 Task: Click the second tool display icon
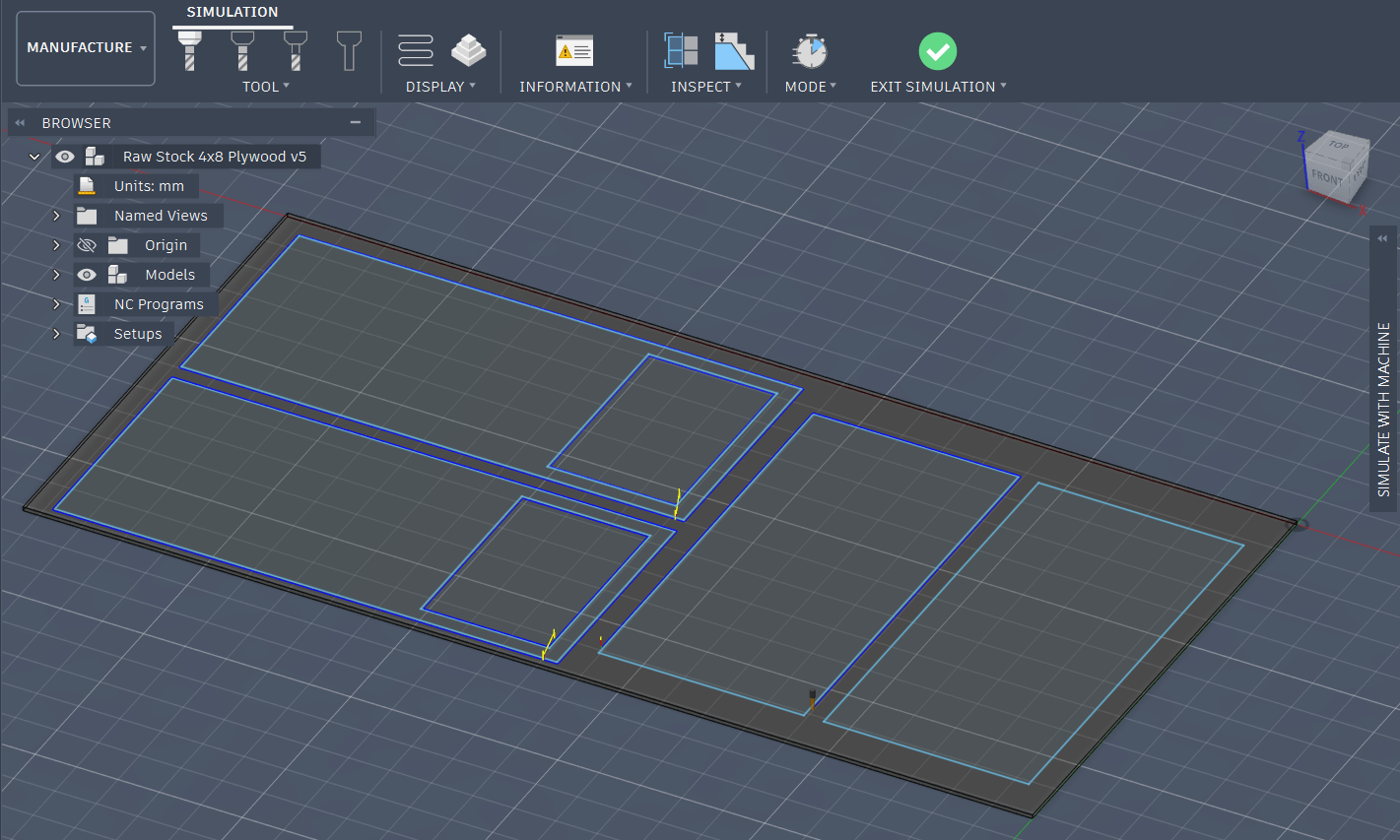pyautogui.click(x=242, y=50)
